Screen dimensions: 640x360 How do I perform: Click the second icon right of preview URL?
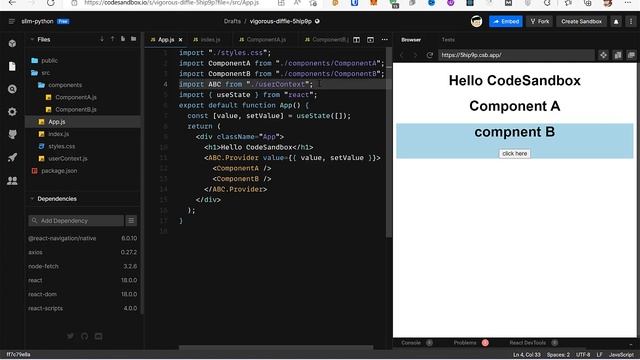pos(618,55)
